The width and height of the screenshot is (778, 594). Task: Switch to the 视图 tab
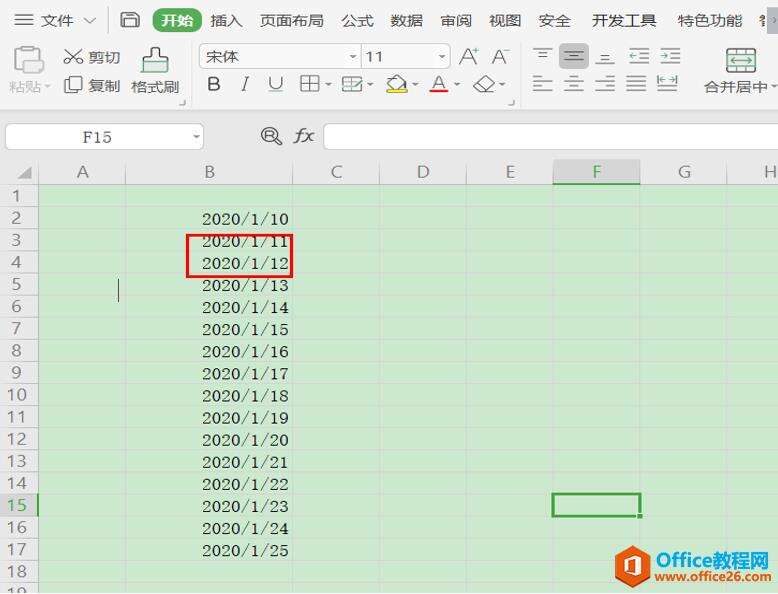point(505,20)
